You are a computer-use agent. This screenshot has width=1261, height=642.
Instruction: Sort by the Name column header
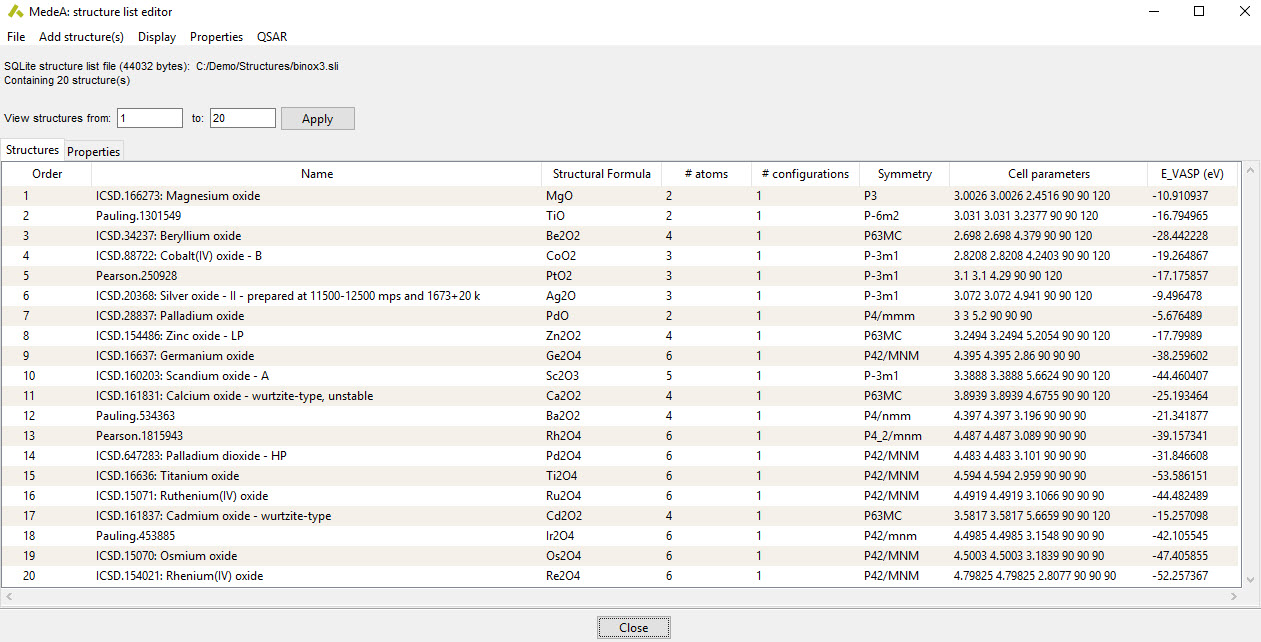316,174
